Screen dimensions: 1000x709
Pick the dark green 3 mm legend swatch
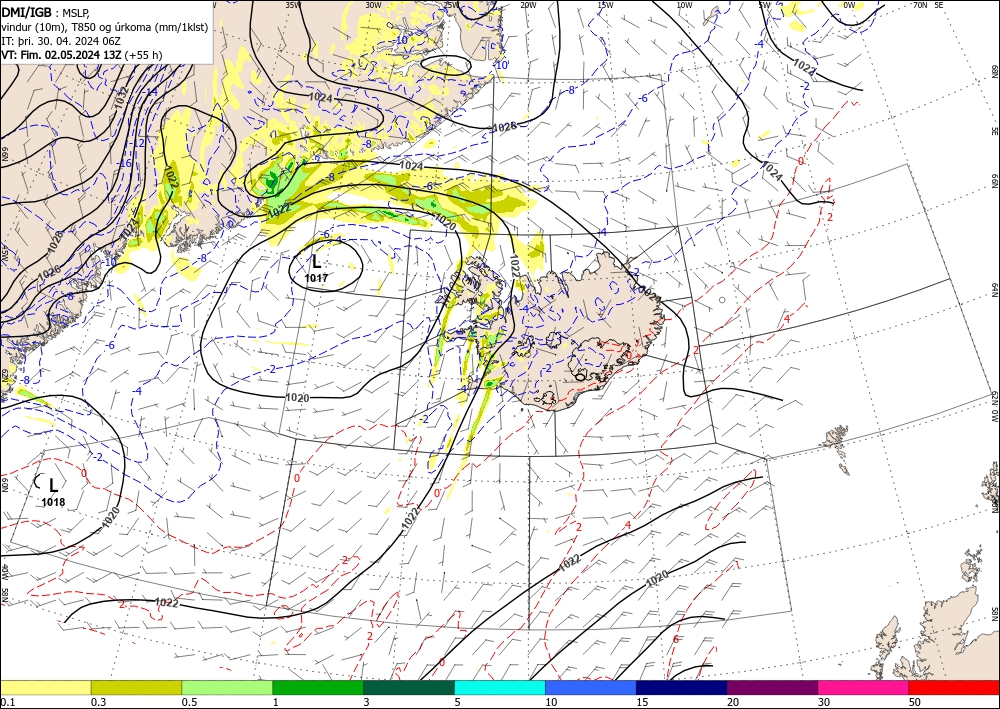409,687
